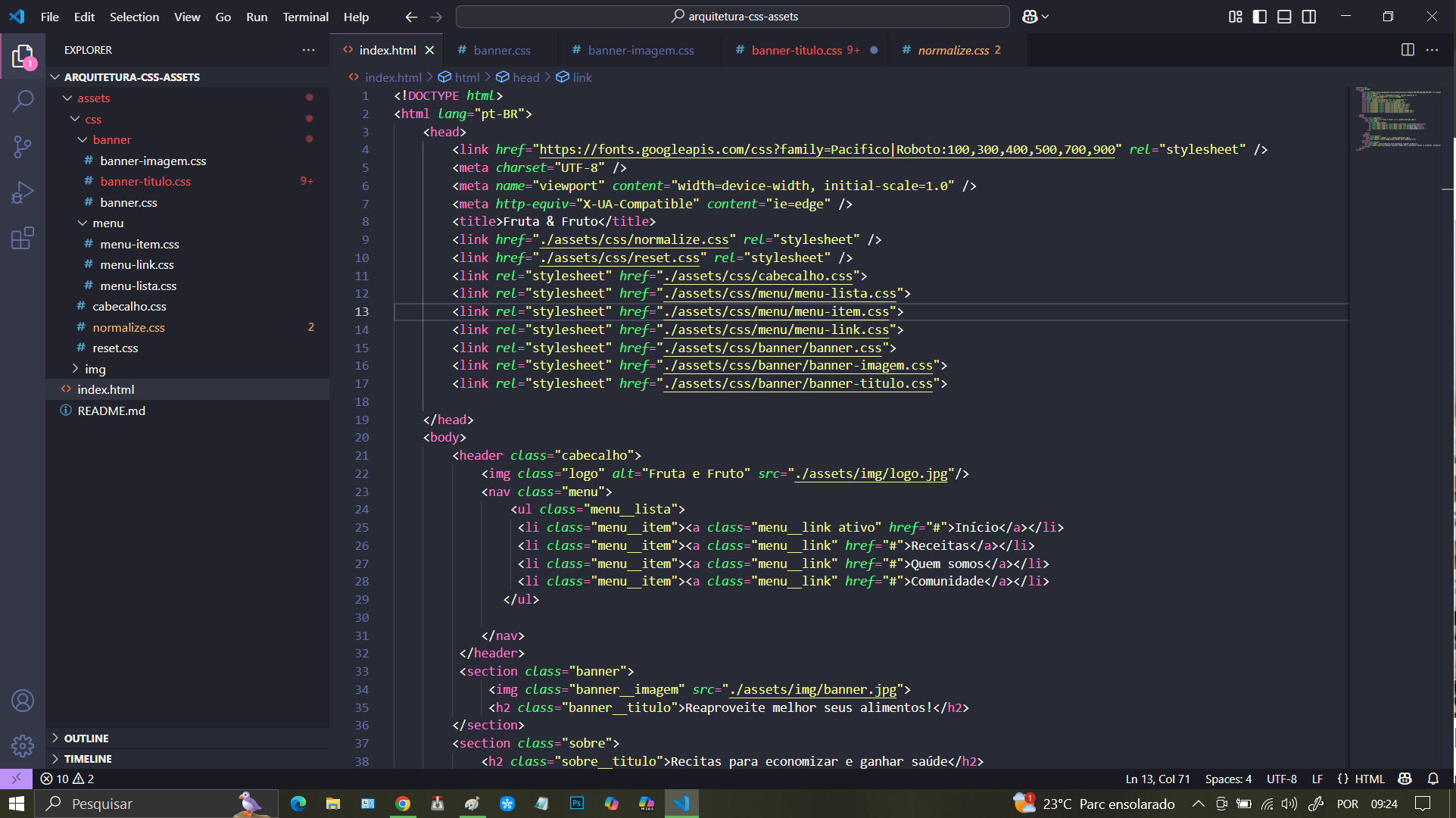Change end of line sequence LF

click(x=1317, y=779)
